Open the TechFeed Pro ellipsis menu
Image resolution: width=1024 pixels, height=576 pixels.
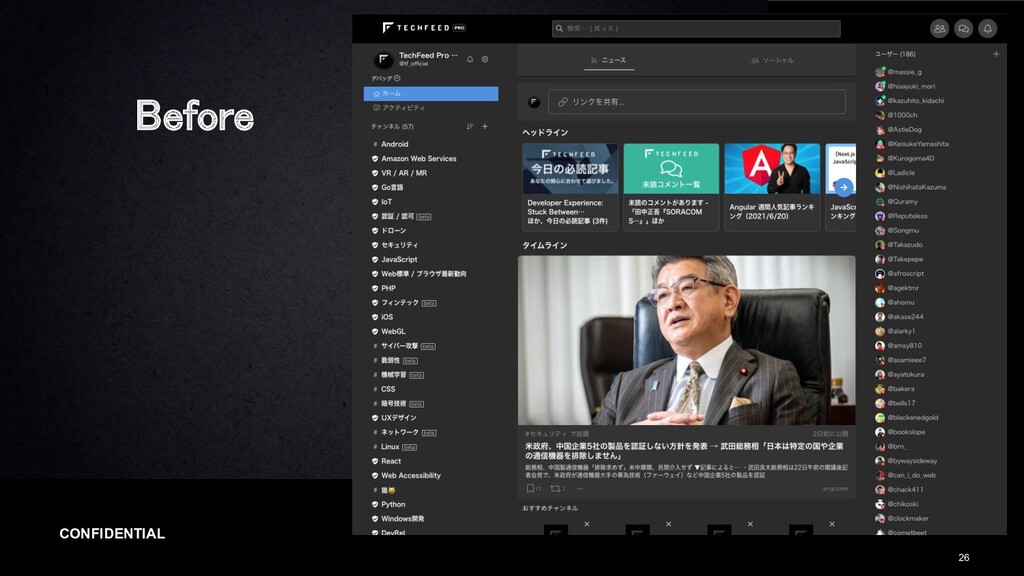[x=455, y=56]
